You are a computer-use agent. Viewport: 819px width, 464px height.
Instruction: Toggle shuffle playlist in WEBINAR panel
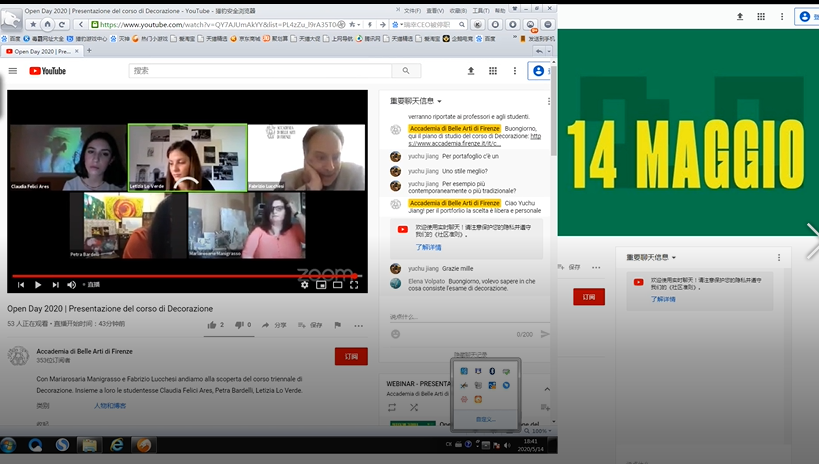(x=414, y=407)
